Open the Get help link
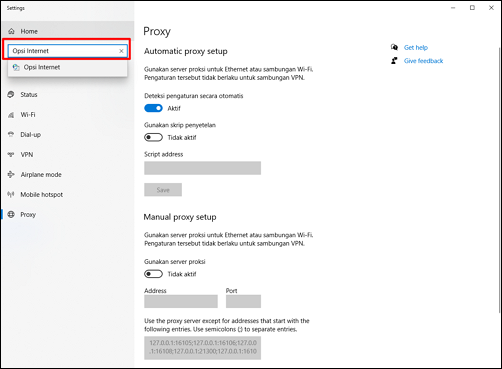 [416, 48]
